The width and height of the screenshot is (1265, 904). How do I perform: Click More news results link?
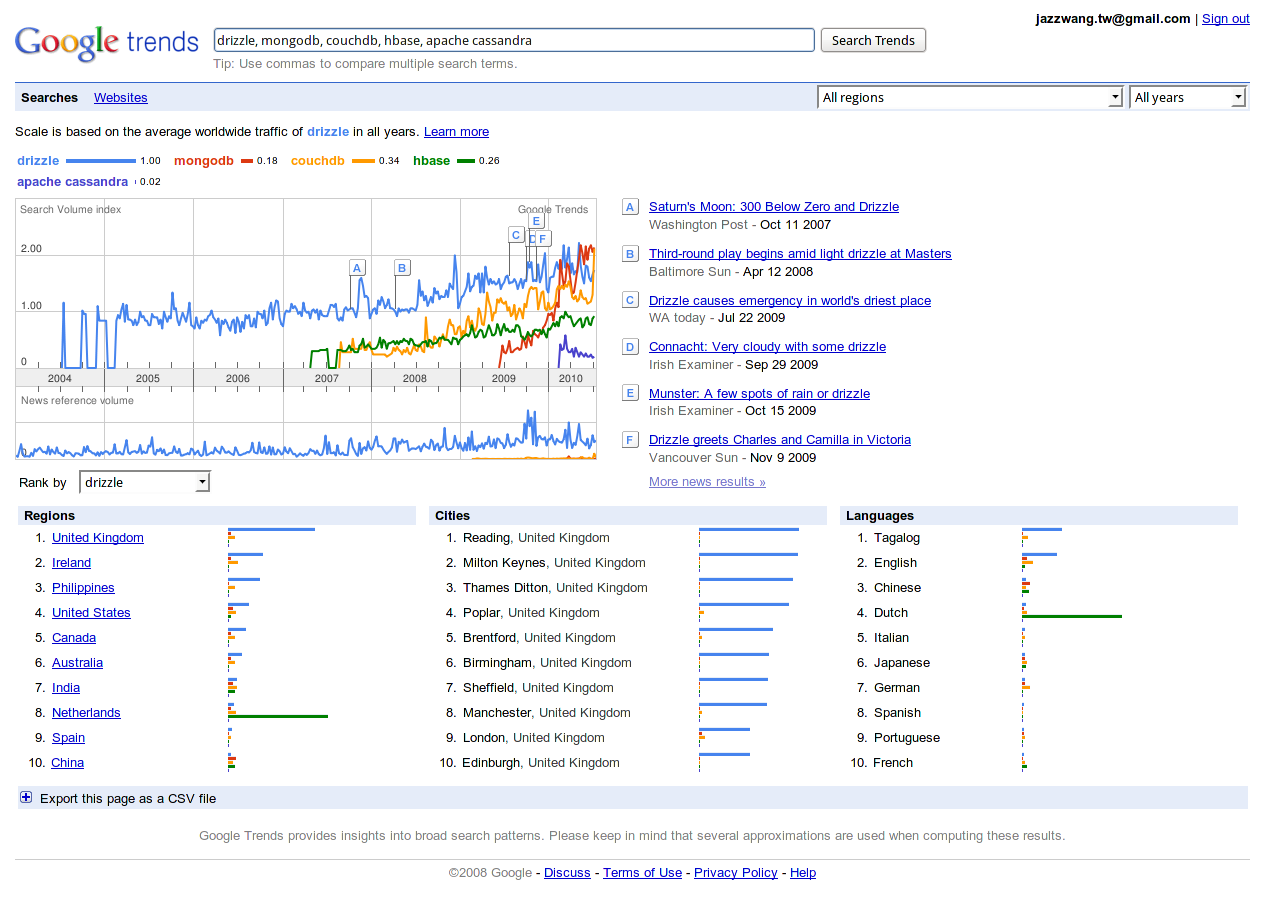(707, 482)
